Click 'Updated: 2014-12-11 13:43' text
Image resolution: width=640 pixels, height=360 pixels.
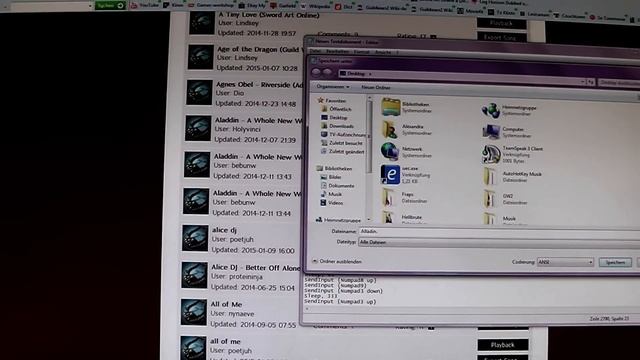[252, 176]
